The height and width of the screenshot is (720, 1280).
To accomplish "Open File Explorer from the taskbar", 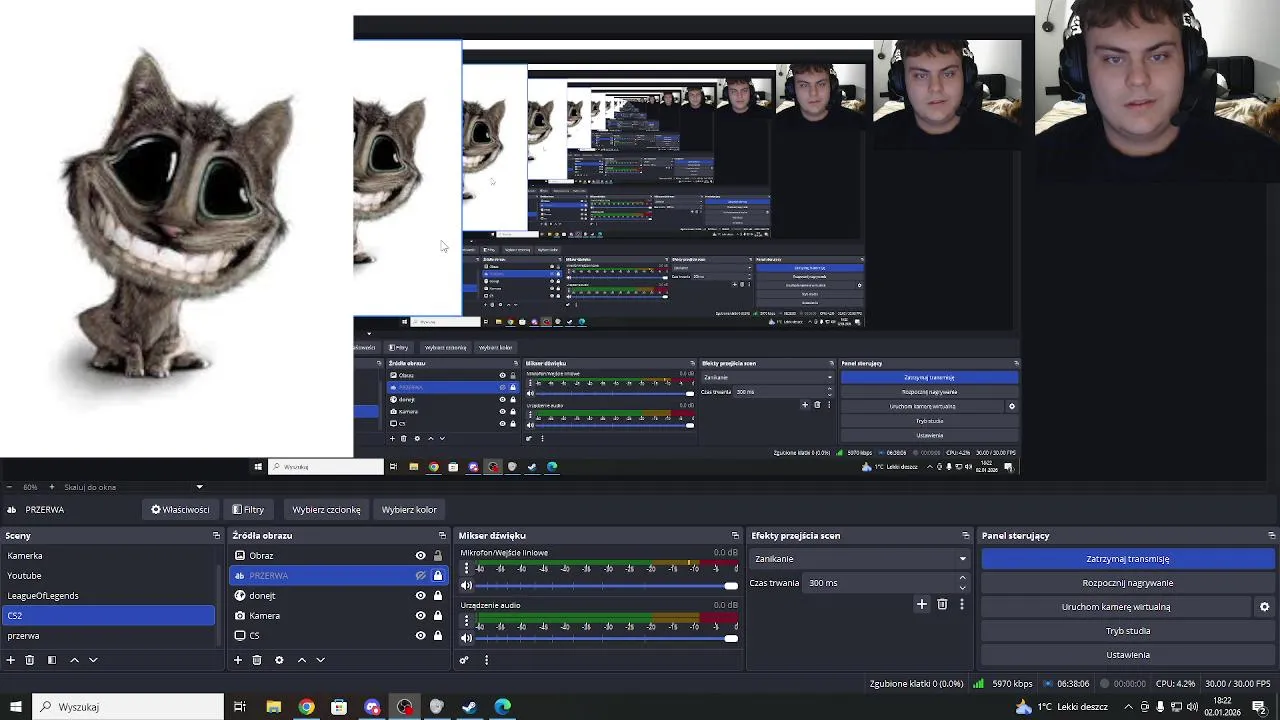I will [273, 707].
